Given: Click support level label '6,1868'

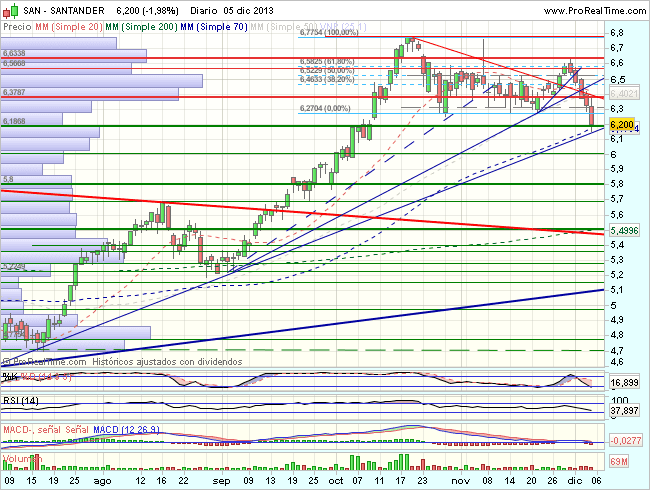Looking at the screenshot, I should pos(14,121).
